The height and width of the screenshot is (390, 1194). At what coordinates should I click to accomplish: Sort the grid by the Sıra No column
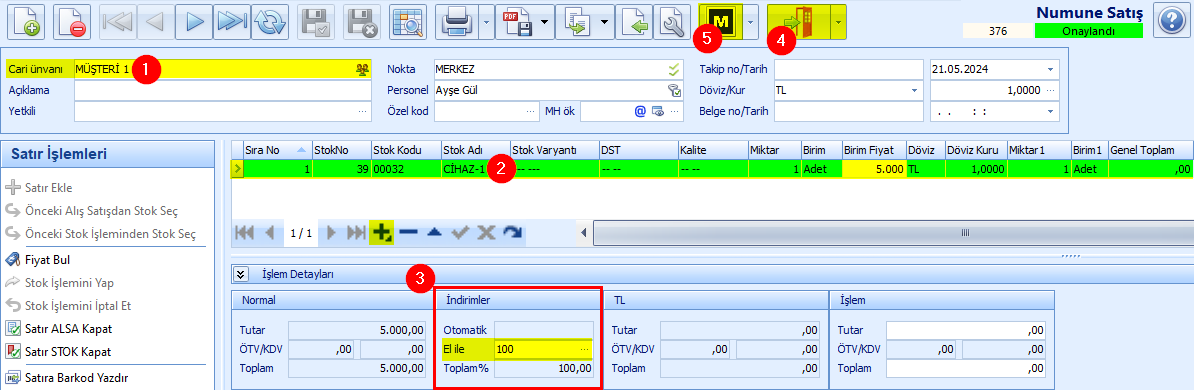click(x=277, y=149)
